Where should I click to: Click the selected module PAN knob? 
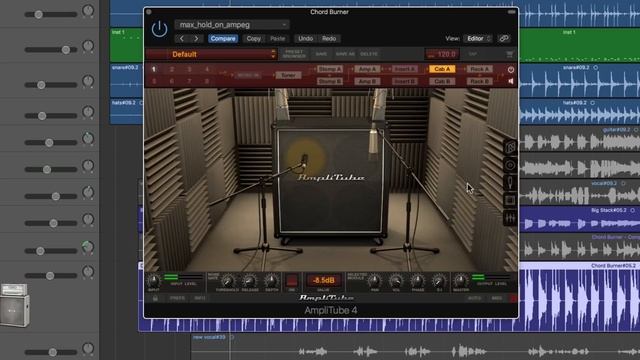(x=374, y=281)
